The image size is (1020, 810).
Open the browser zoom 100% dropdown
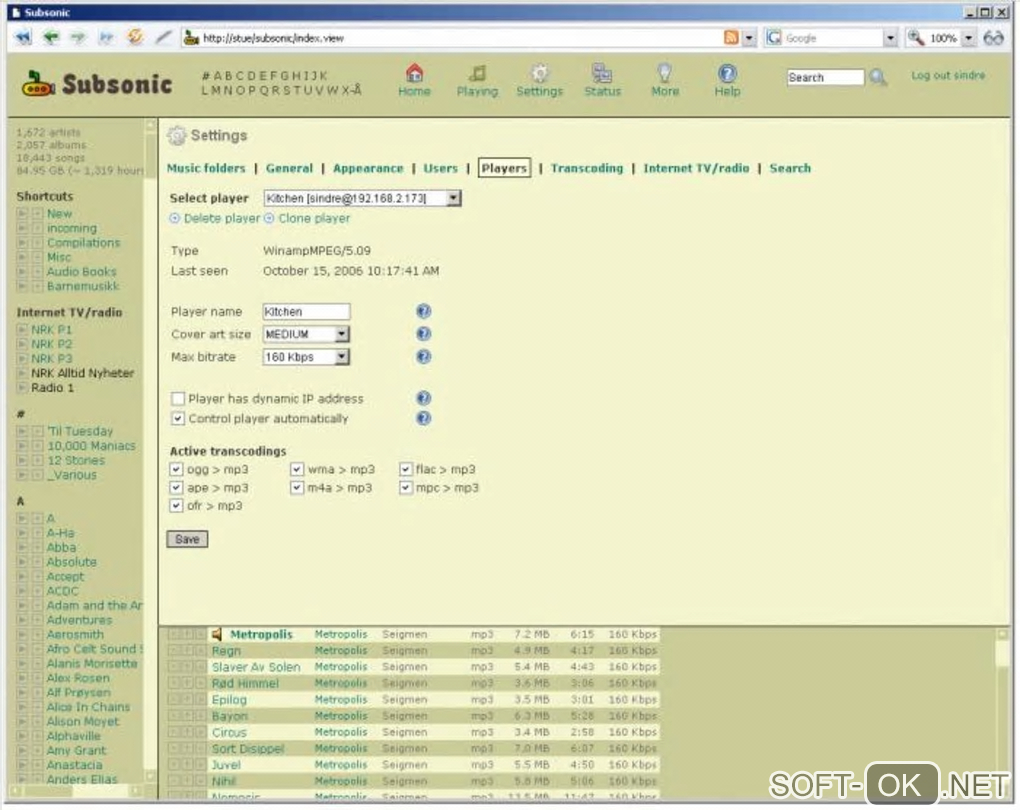[x=969, y=38]
